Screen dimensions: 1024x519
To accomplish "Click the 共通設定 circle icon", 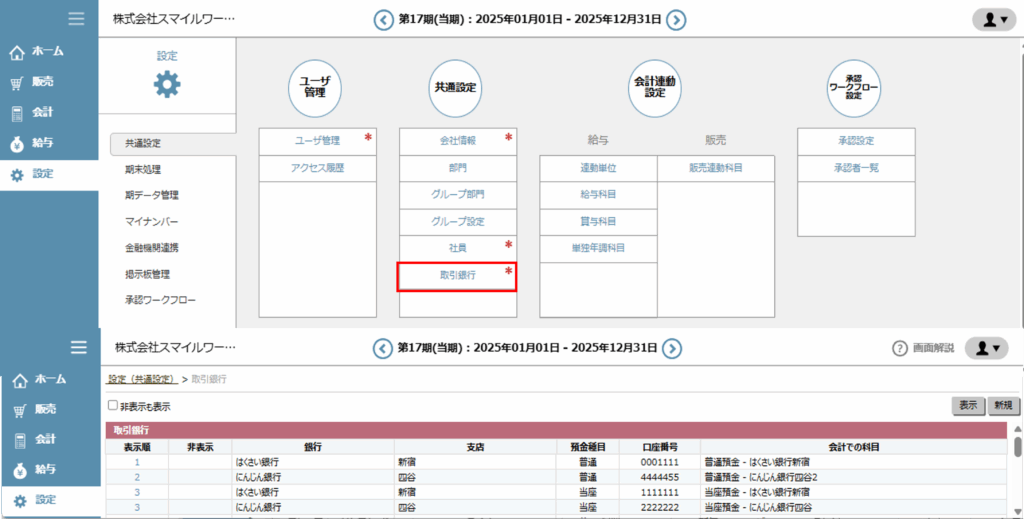I will 457,89.
